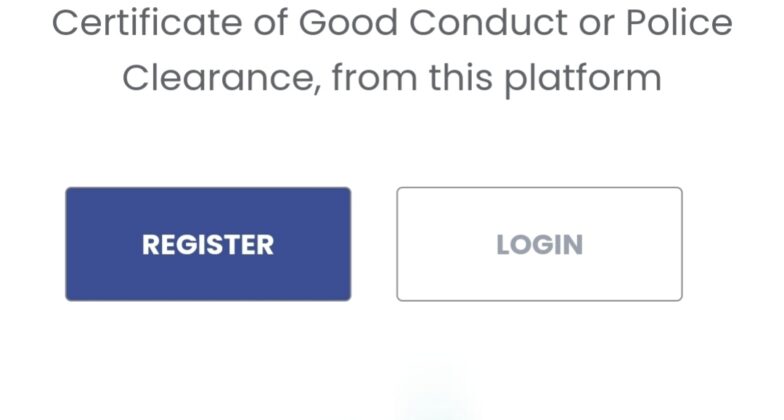This screenshot has width=784, height=420.
Task: Click the text 'Clearance, from this platform'
Action: (x=392, y=78)
